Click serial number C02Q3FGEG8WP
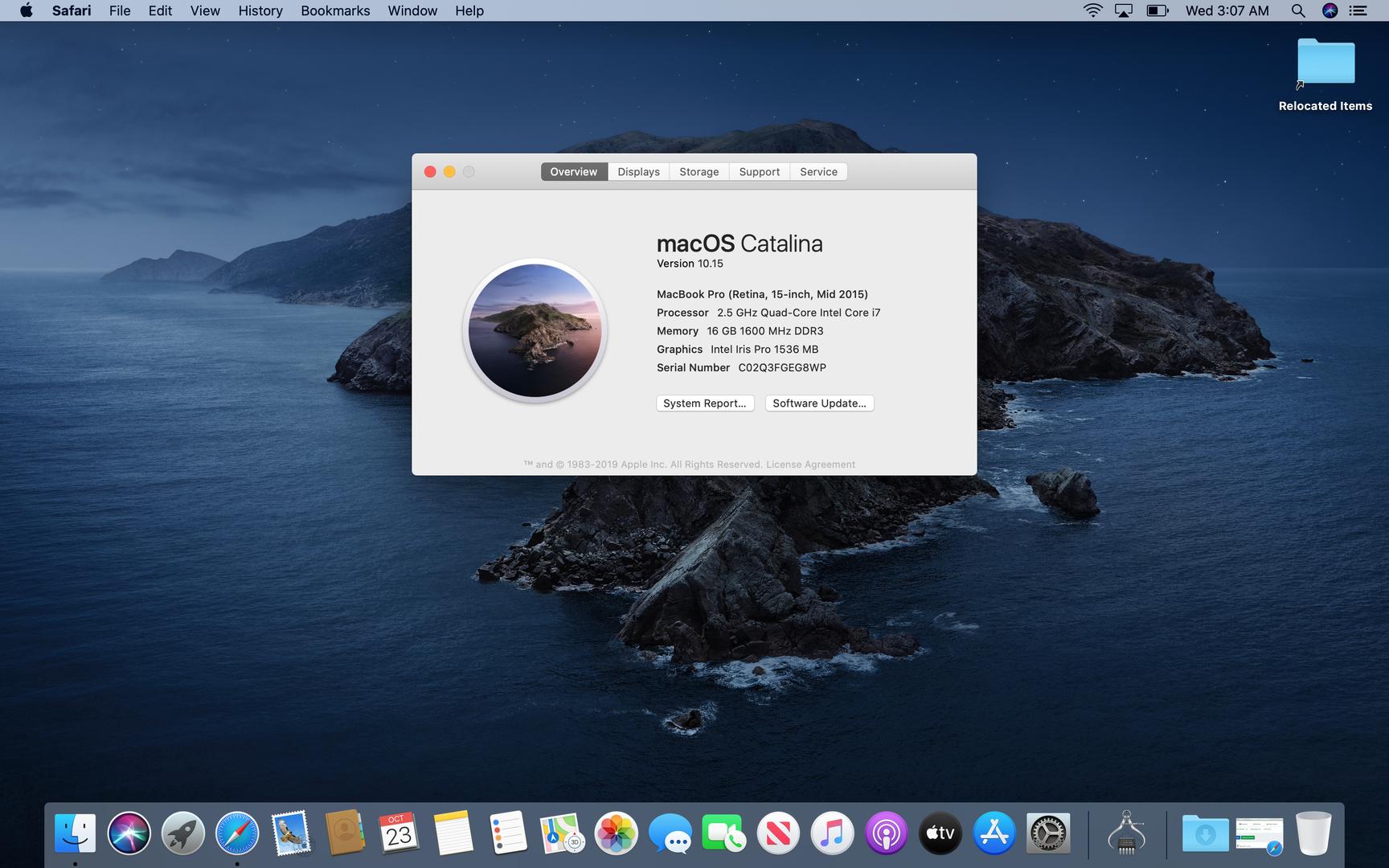Image resolution: width=1389 pixels, height=868 pixels. coord(782,367)
